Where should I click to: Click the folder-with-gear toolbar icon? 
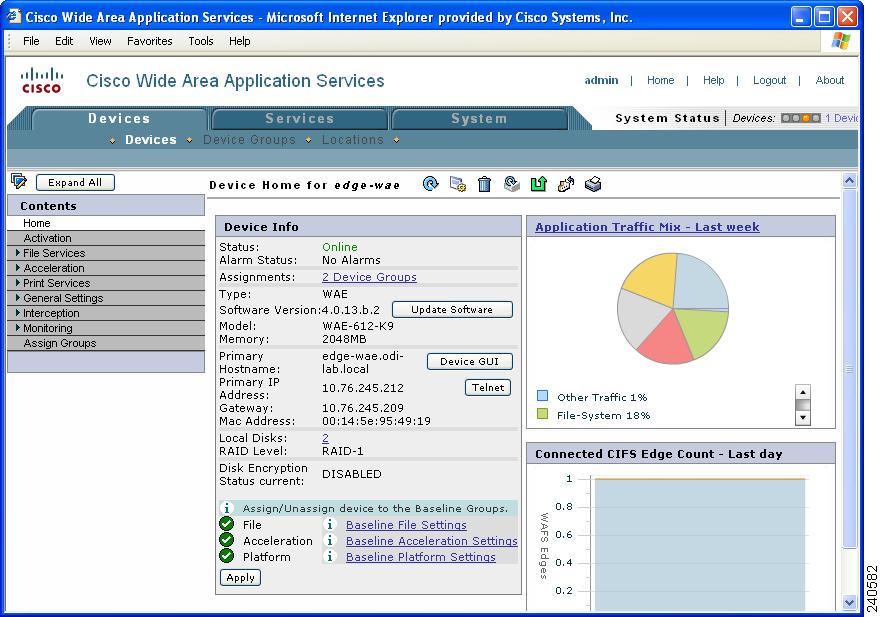point(457,184)
